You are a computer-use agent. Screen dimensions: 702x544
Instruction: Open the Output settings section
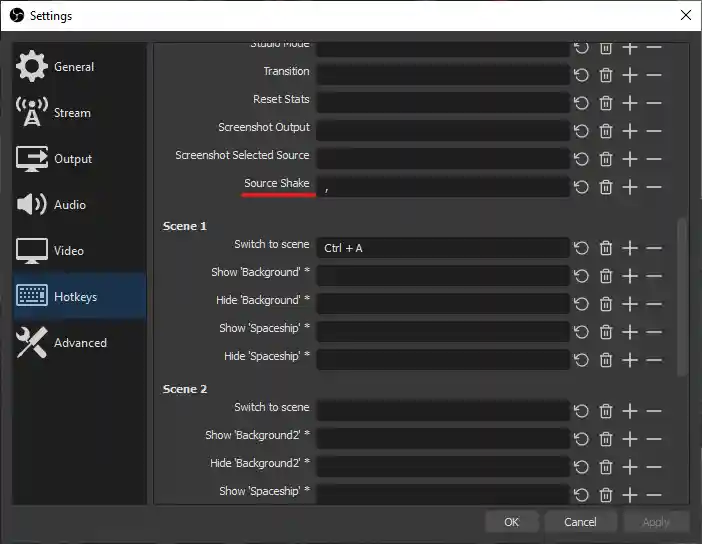[79, 159]
